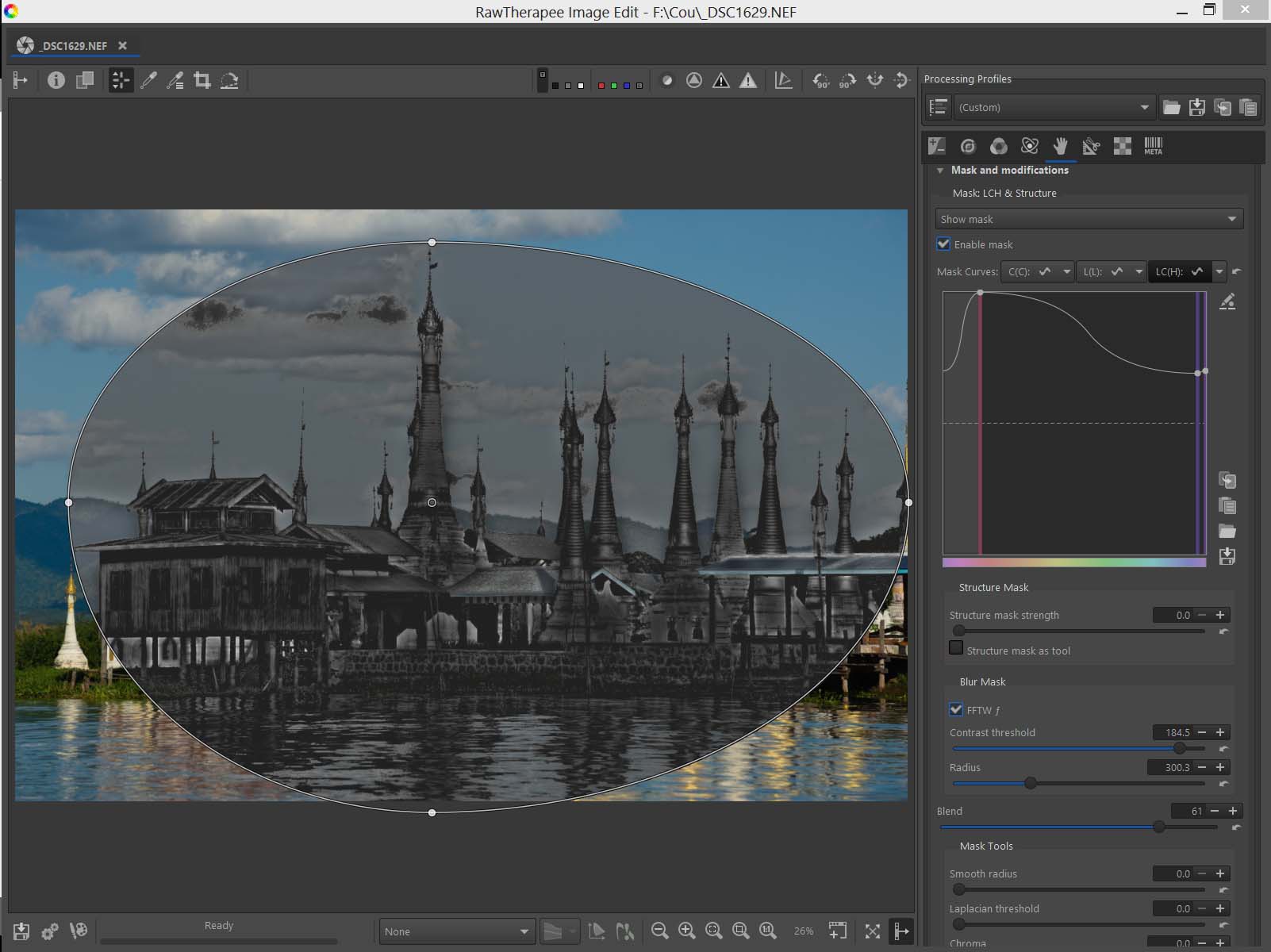Open the image info icon
1271x952 pixels.
[x=56, y=80]
